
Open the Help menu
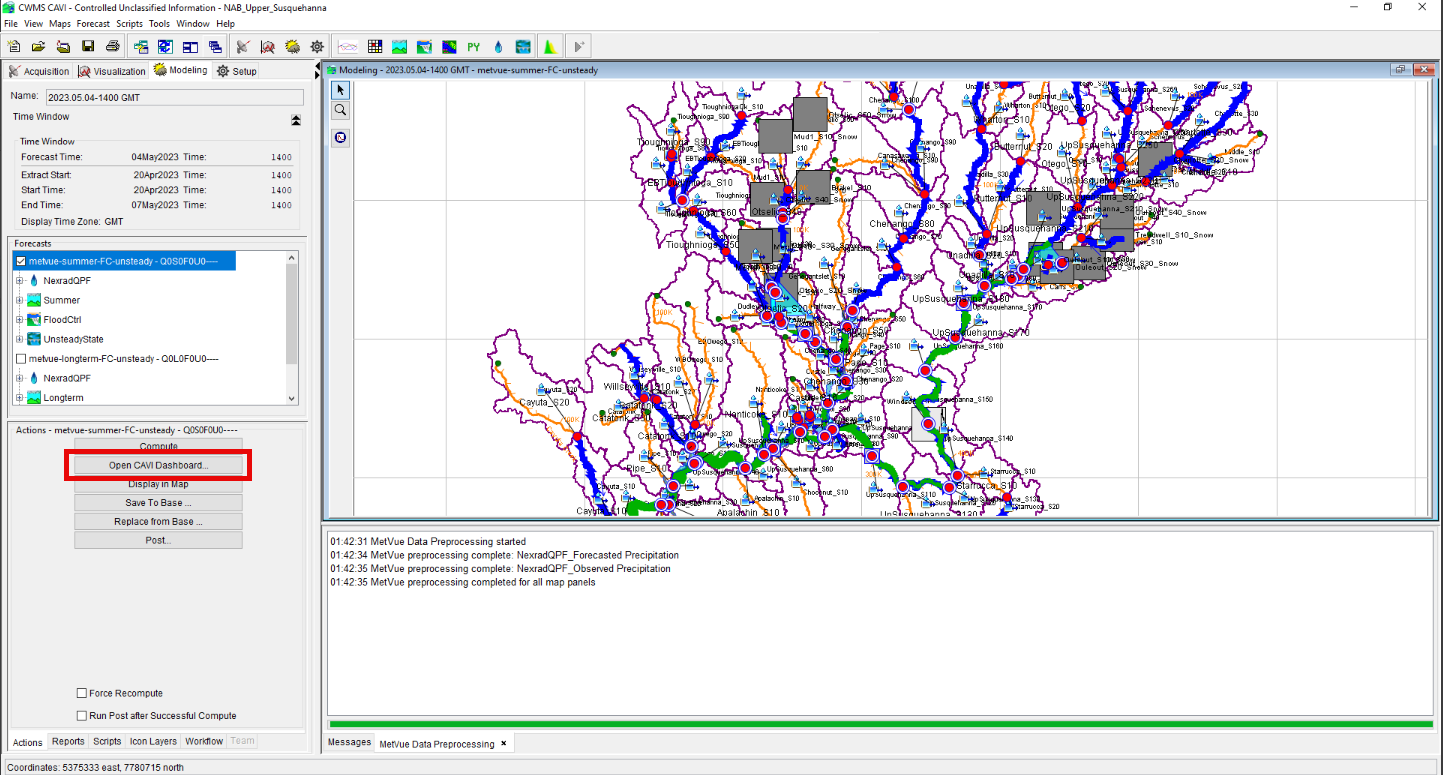click(x=225, y=23)
